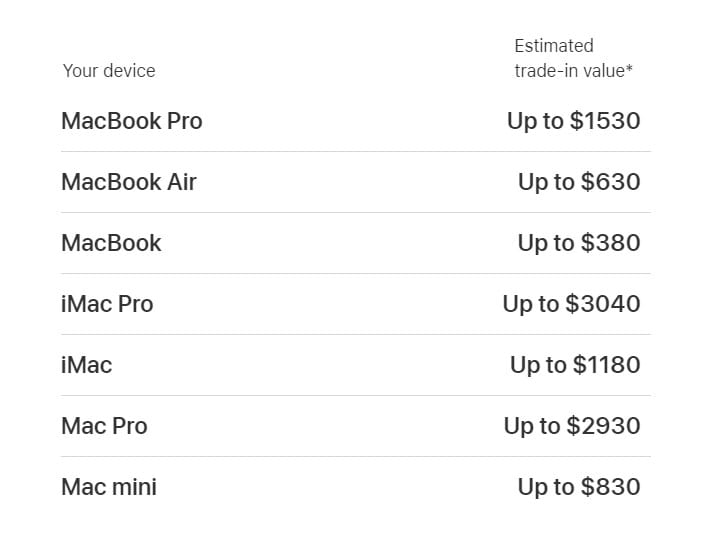Select the MacBook Air device name
Image resolution: width=713 pixels, height=545 pixels.
click(x=129, y=182)
